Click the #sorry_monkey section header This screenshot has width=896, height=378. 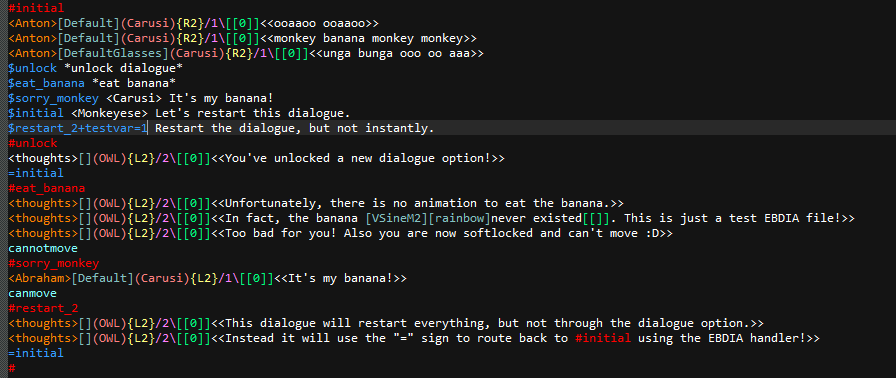[x=54, y=263]
